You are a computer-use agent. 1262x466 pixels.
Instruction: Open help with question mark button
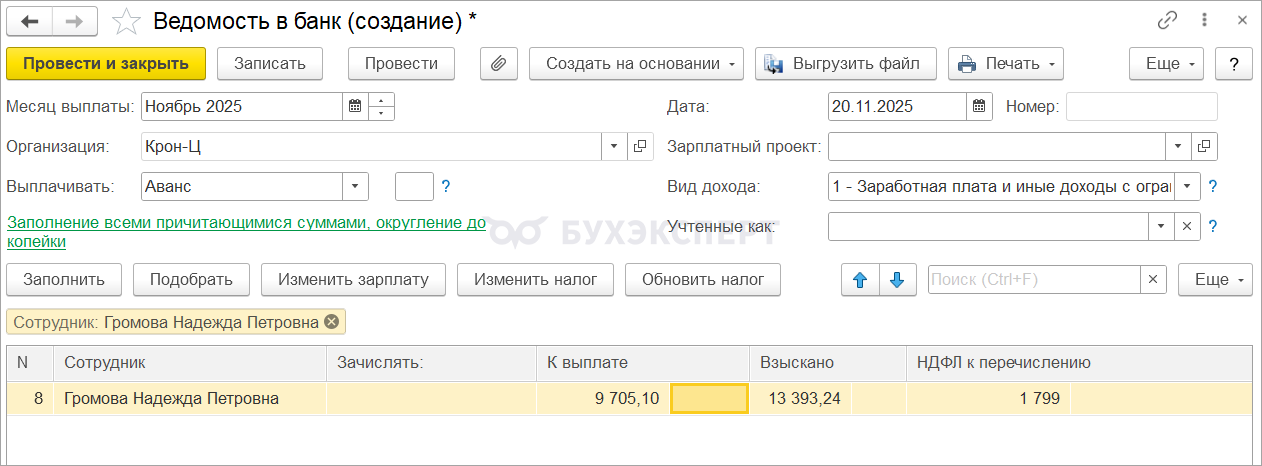click(1234, 63)
